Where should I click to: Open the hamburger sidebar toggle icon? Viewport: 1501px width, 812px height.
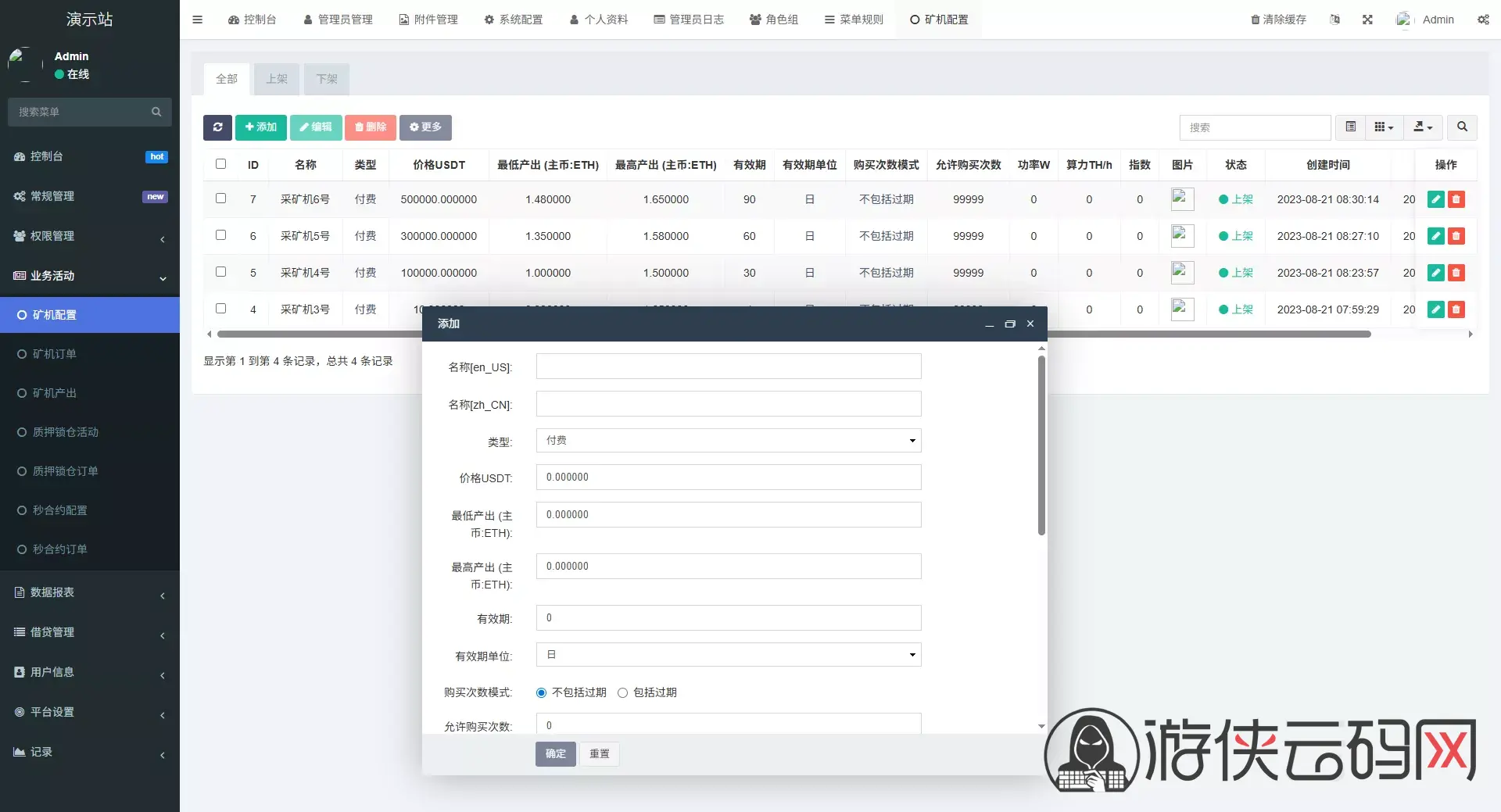[198, 20]
